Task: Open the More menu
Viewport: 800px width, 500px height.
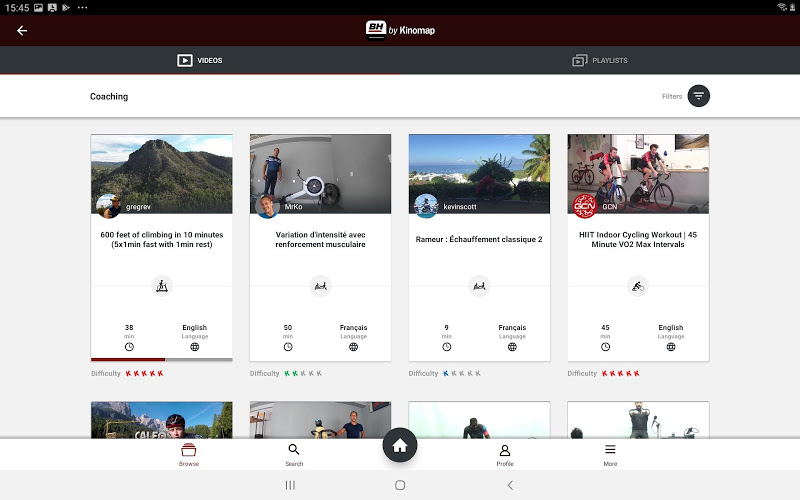Action: coord(610,454)
